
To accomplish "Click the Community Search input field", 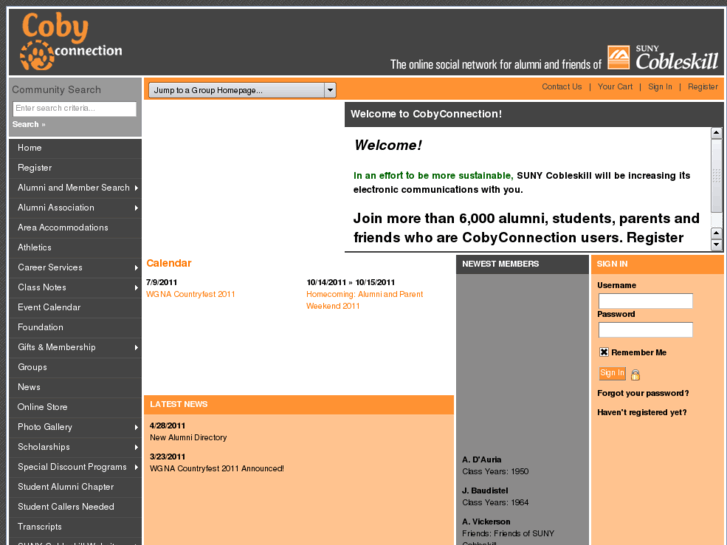I will (75, 109).
